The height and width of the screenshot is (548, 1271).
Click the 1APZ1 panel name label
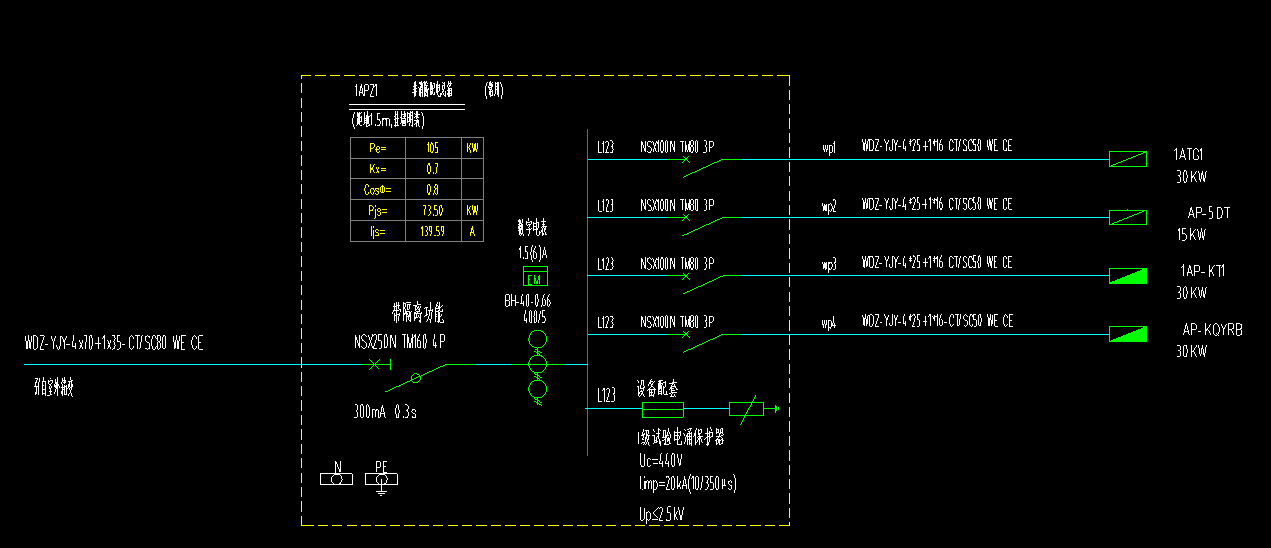[x=365, y=90]
